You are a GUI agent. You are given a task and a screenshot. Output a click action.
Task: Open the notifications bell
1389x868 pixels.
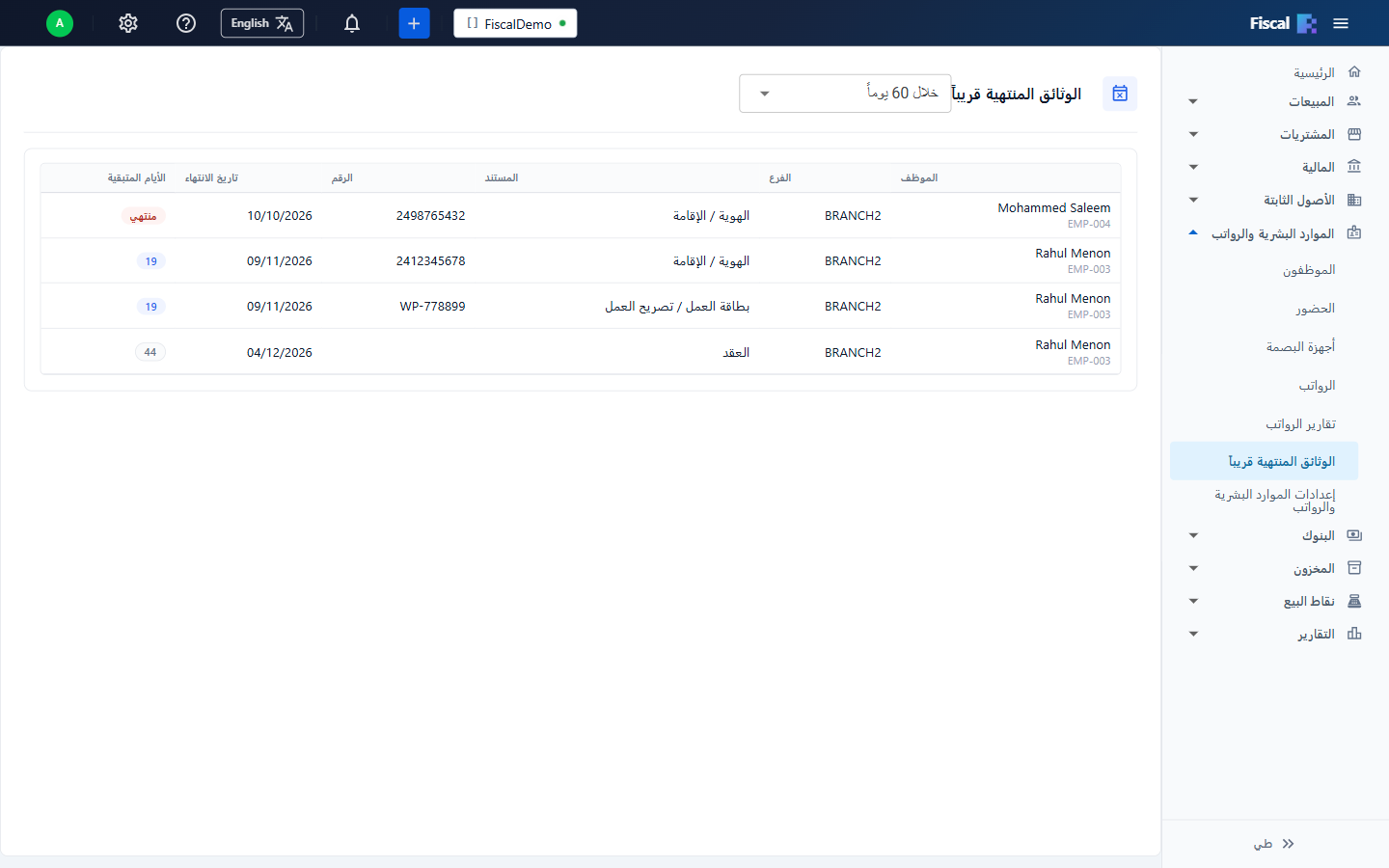tap(352, 23)
